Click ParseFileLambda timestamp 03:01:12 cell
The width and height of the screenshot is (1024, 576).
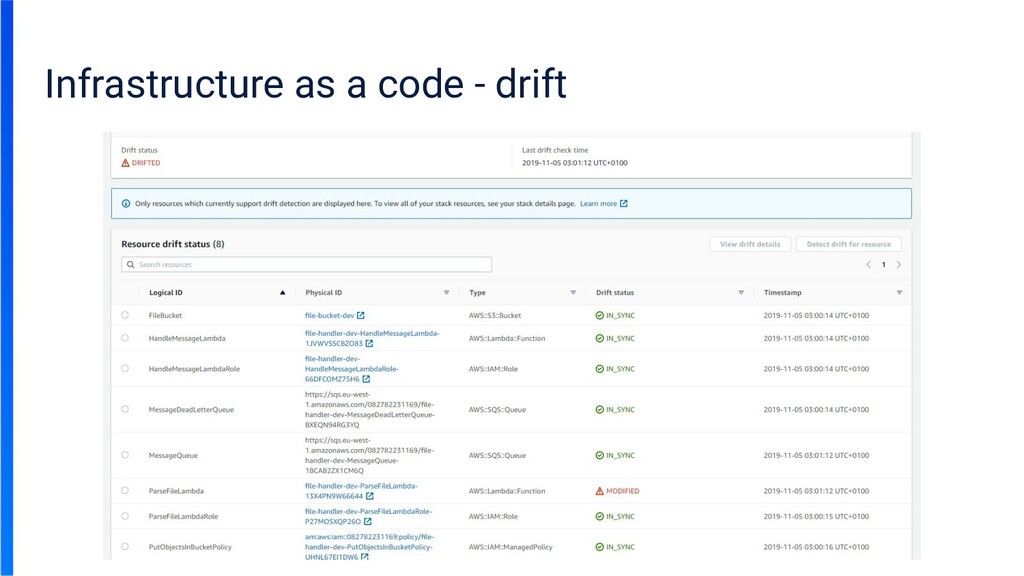(x=816, y=490)
